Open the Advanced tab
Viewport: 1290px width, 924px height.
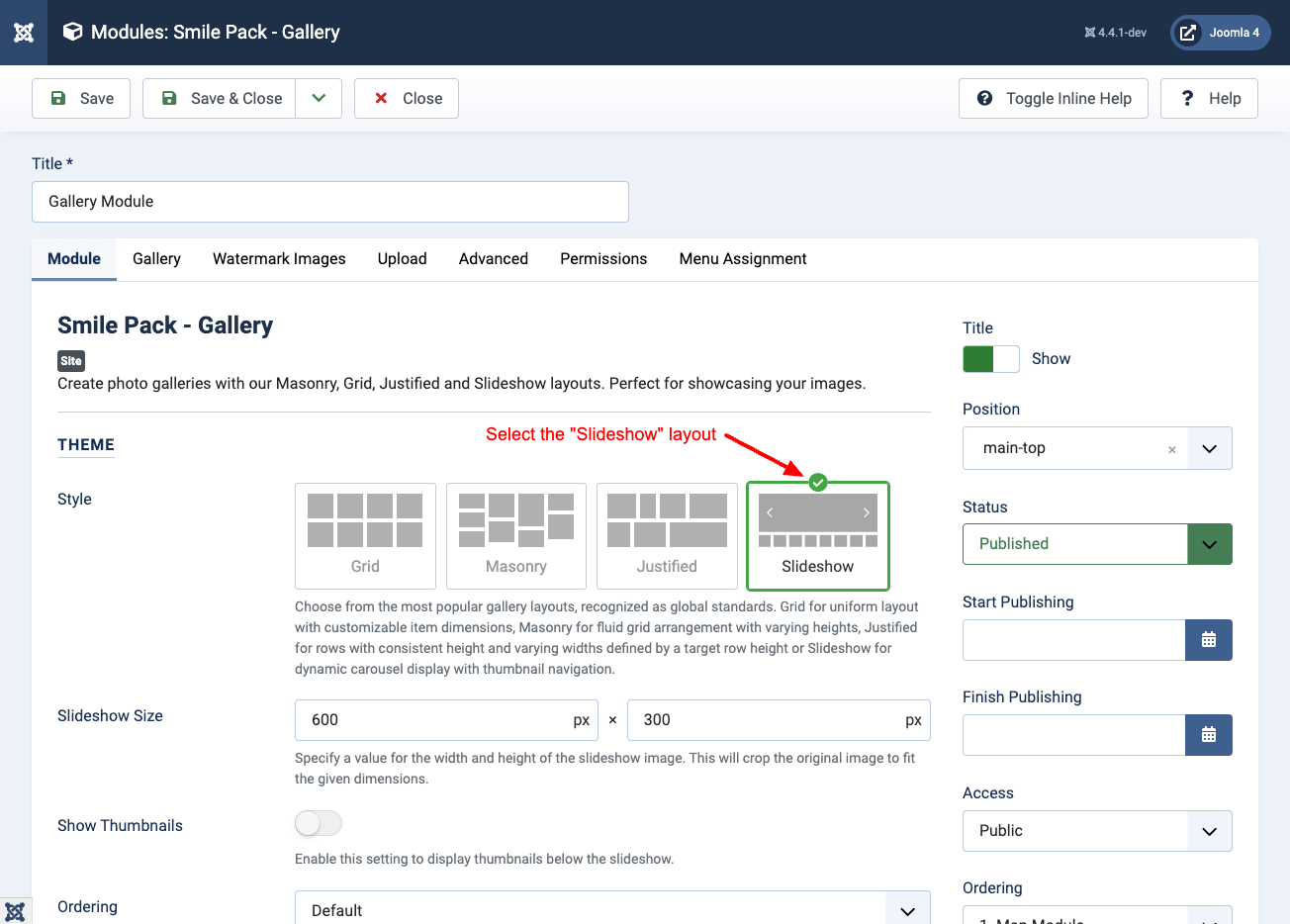pos(494,259)
